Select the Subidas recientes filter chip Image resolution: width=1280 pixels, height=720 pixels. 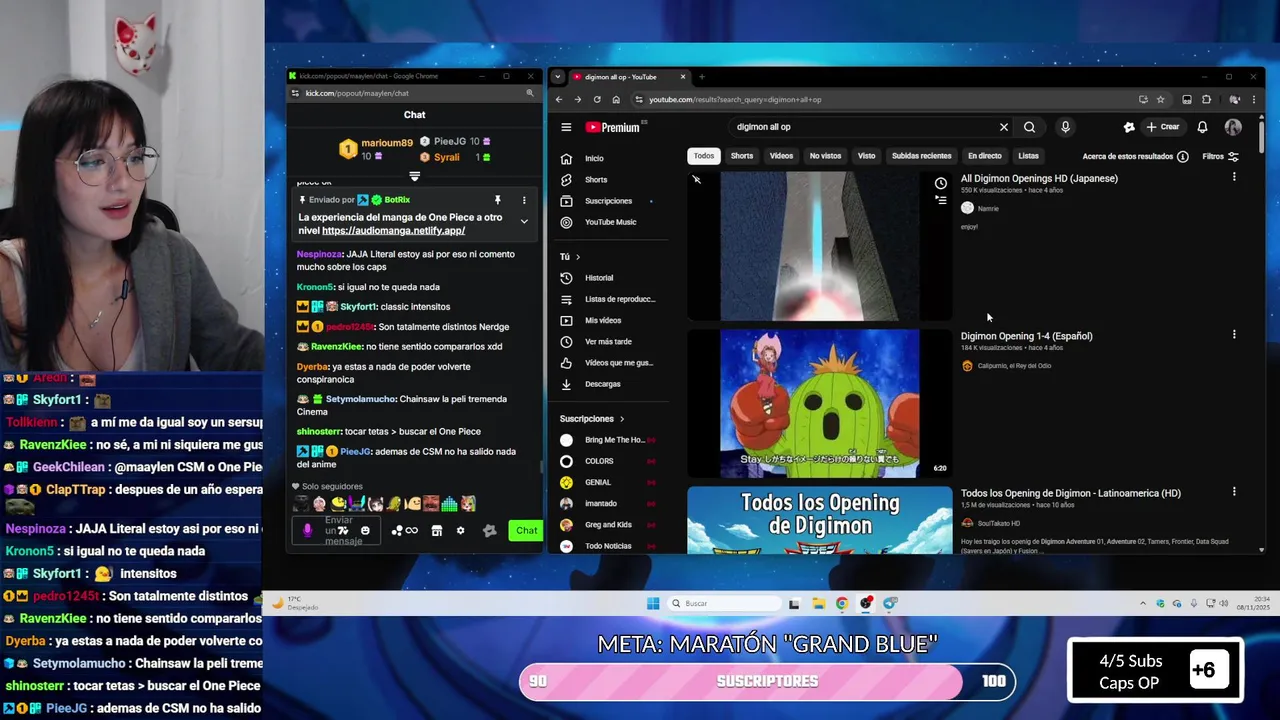[921, 156]
